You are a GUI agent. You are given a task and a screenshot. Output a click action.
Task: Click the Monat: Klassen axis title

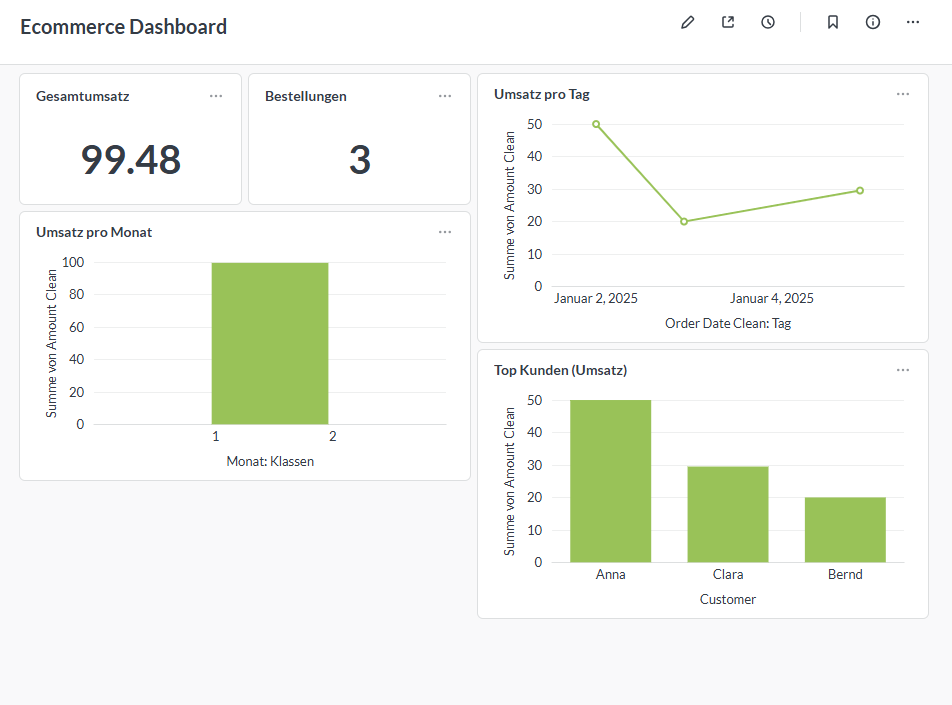[270, 461]
